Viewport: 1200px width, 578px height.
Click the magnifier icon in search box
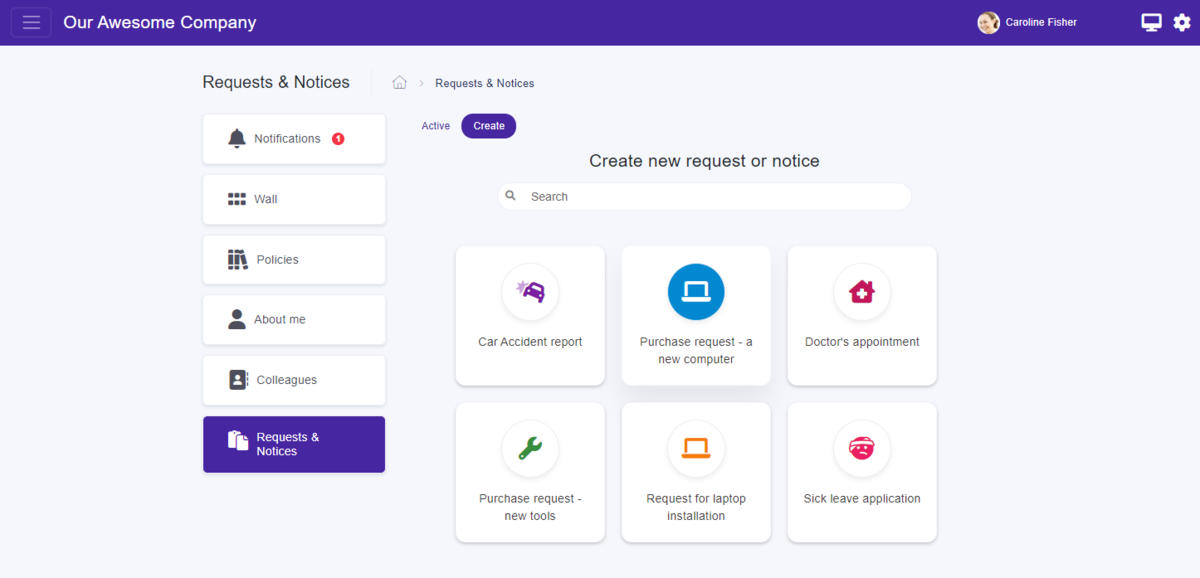(511, 196)
